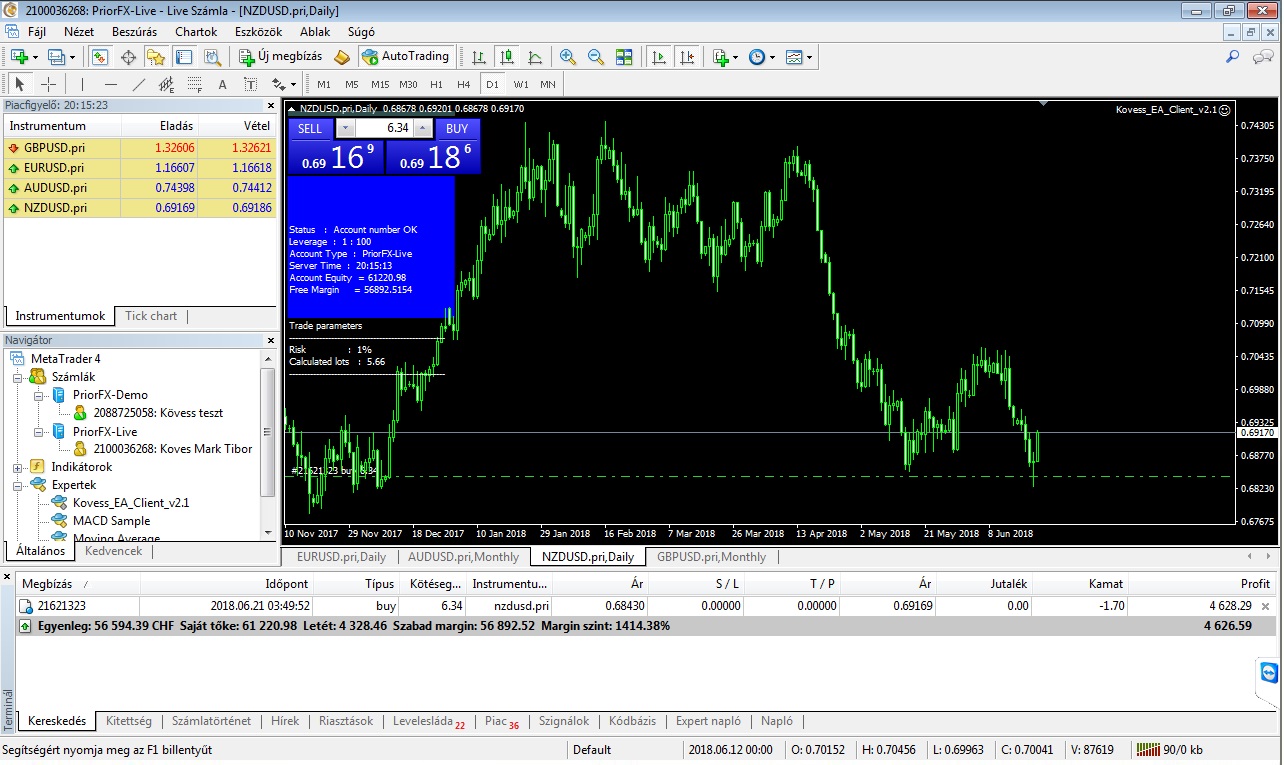
Task: Select the trendline drawing tool
Action: (139, 84)
